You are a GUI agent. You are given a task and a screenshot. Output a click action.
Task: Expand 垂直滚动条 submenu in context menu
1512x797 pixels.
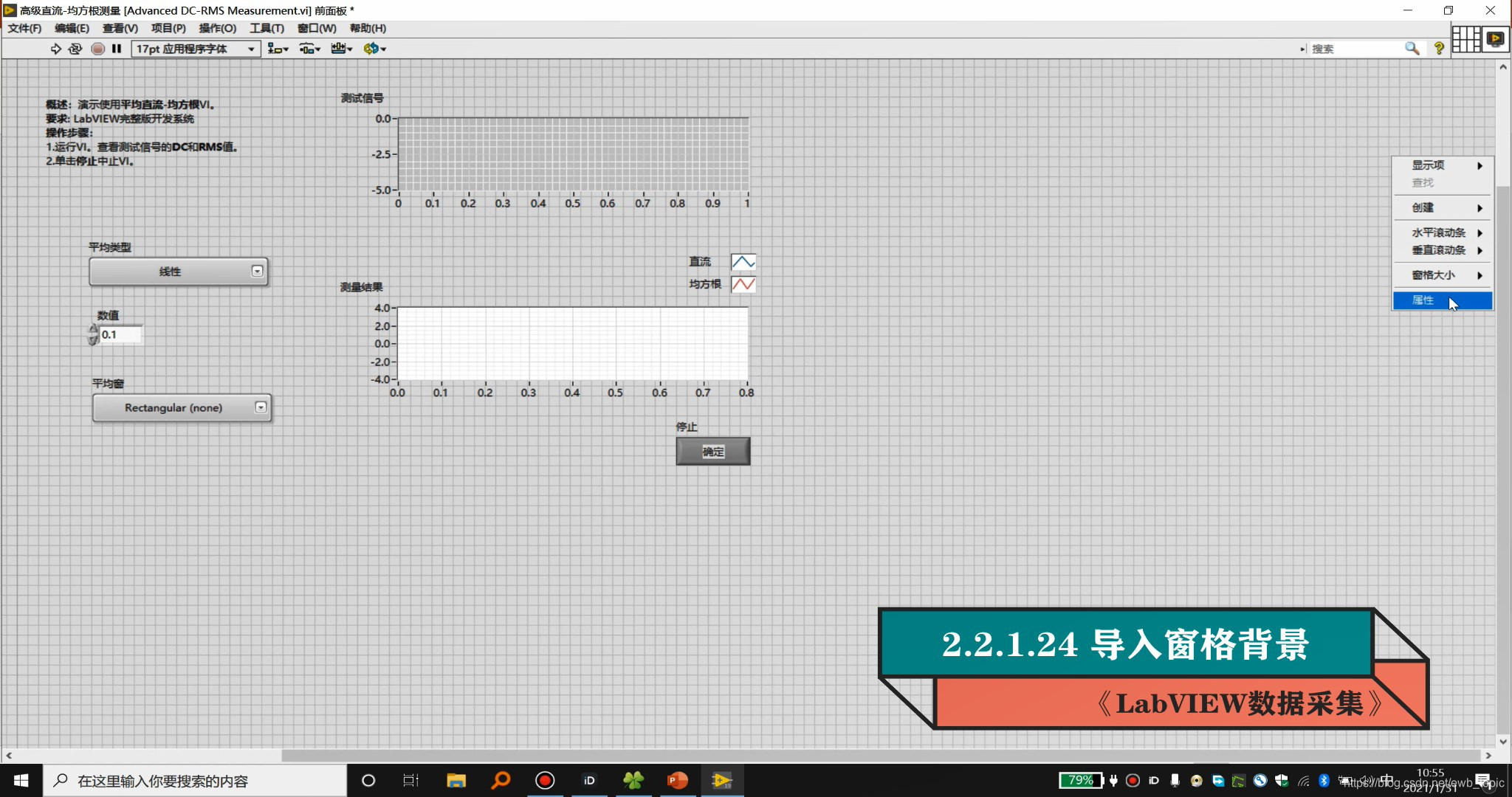tap(1443, 250)
